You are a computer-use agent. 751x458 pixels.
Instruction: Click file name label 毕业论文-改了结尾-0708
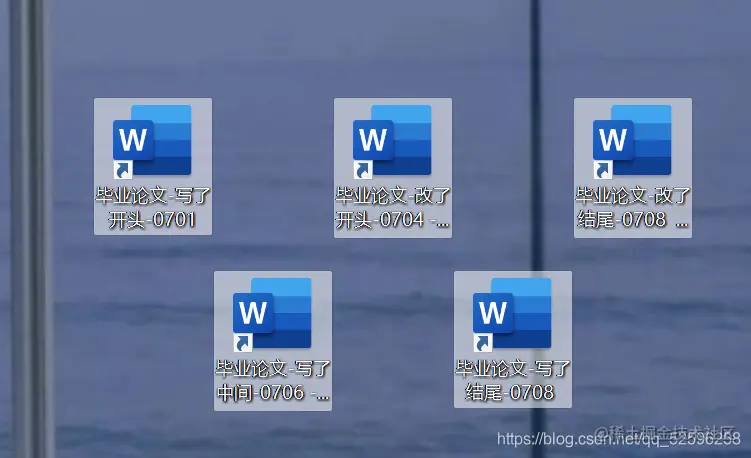(x=633, y=208)
